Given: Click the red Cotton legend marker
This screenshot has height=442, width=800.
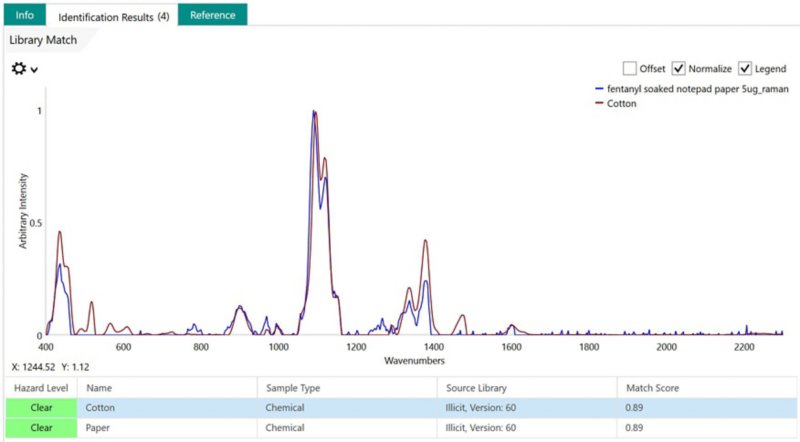Looking at the screenshot, I should 599,103.
